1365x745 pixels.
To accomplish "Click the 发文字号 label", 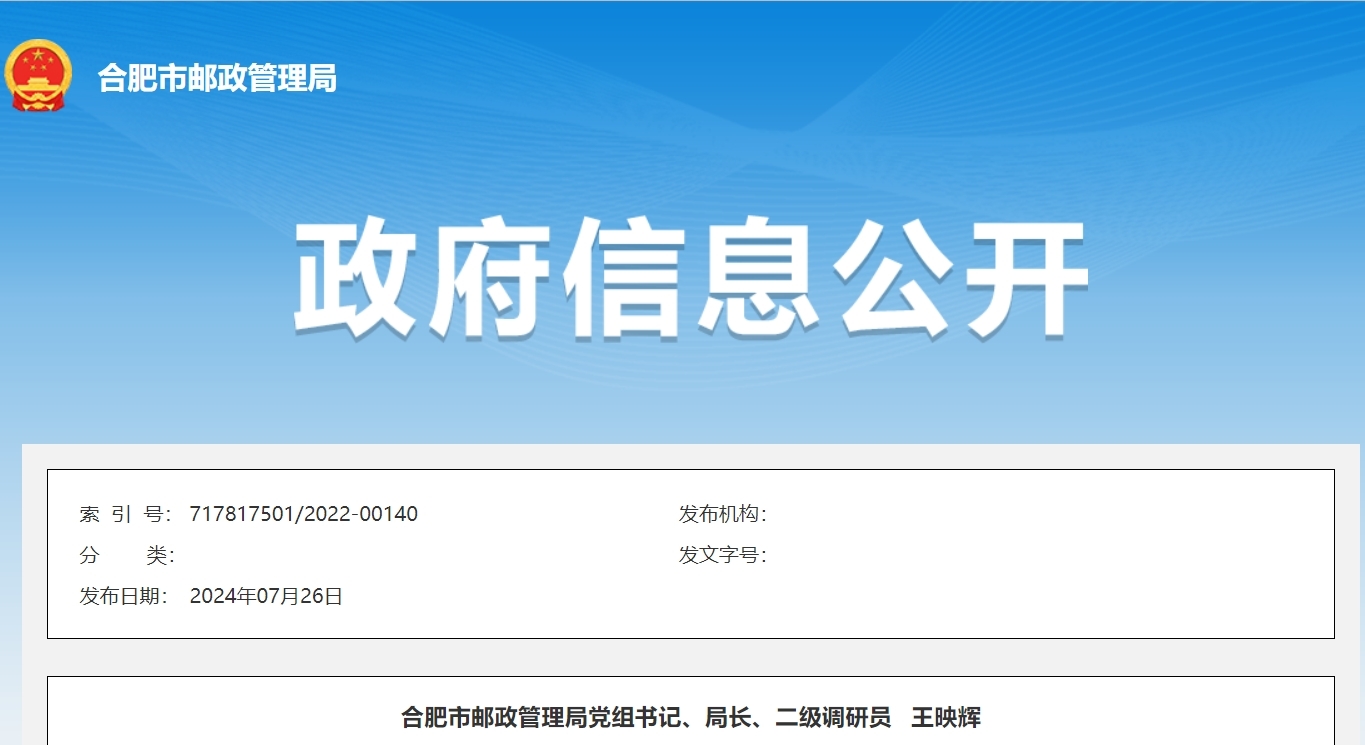I will tap(723, 556).
